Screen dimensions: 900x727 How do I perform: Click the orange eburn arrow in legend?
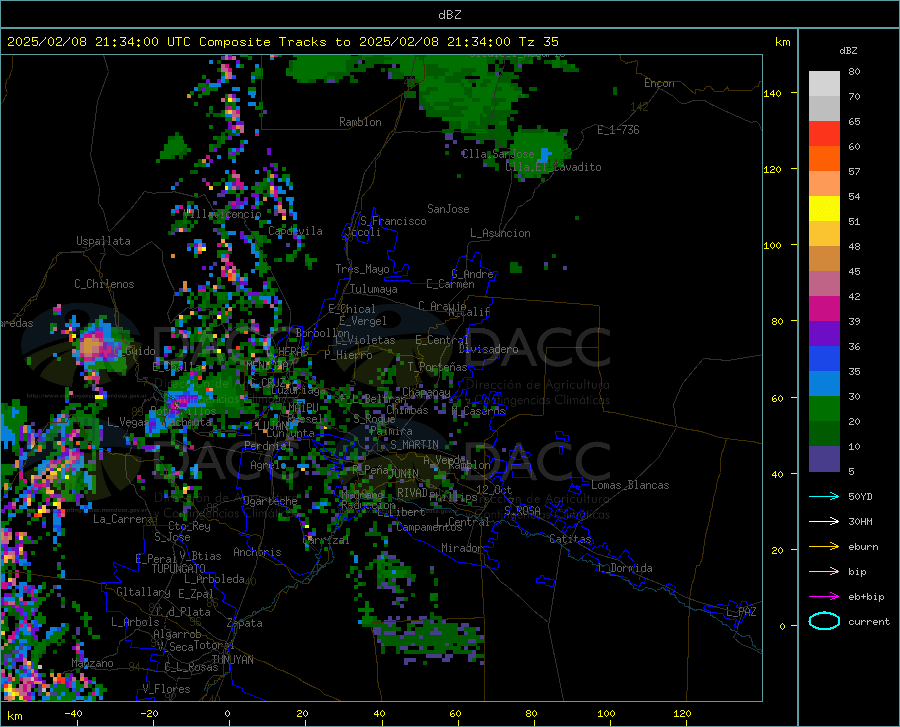coord(824,546)
